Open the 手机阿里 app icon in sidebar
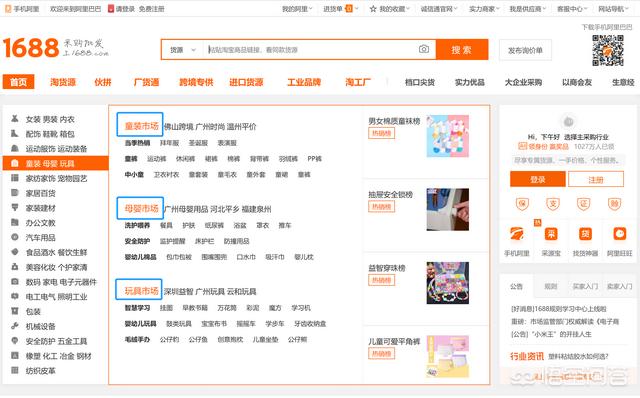This screenshot has height=398, width=640. [517, 234]
